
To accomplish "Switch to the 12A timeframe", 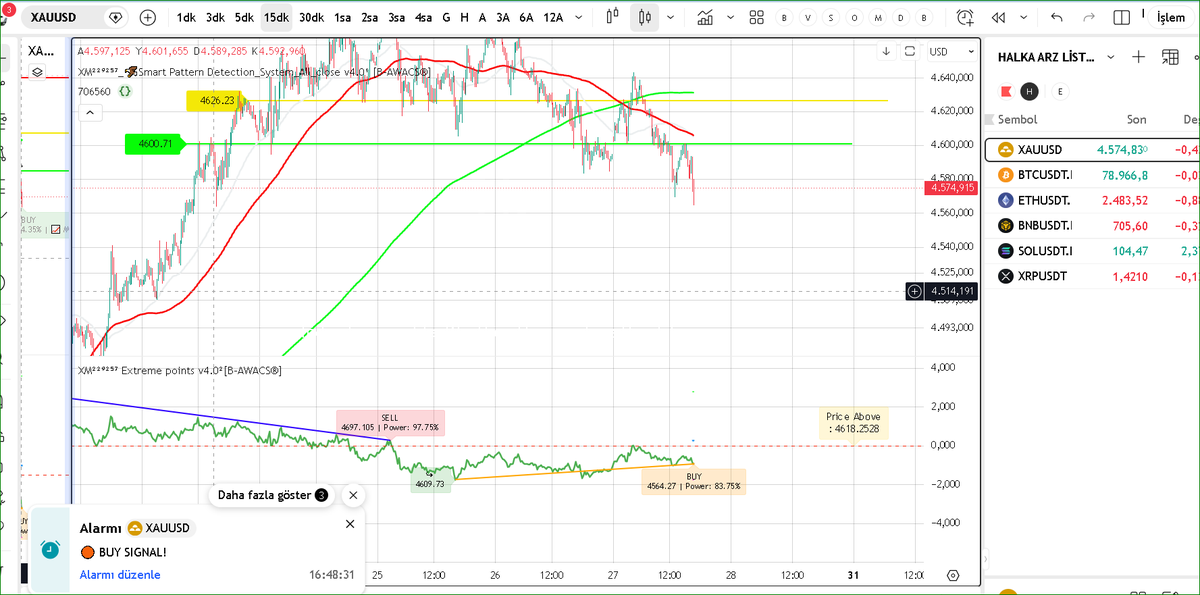I will (552, 17).
